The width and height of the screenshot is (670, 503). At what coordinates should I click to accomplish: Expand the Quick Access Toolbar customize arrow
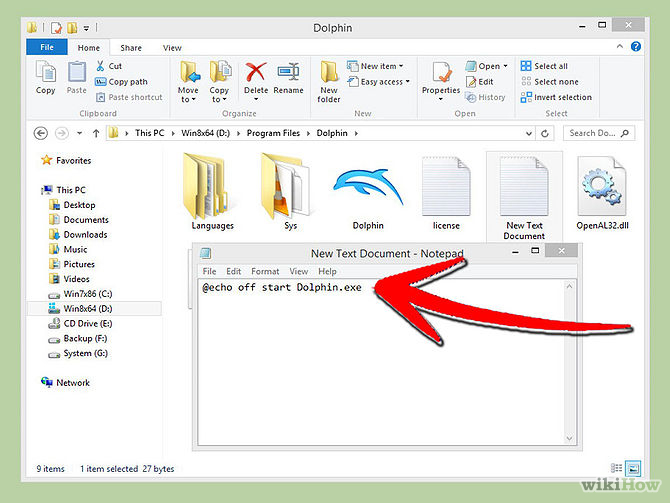coord(86,28)
